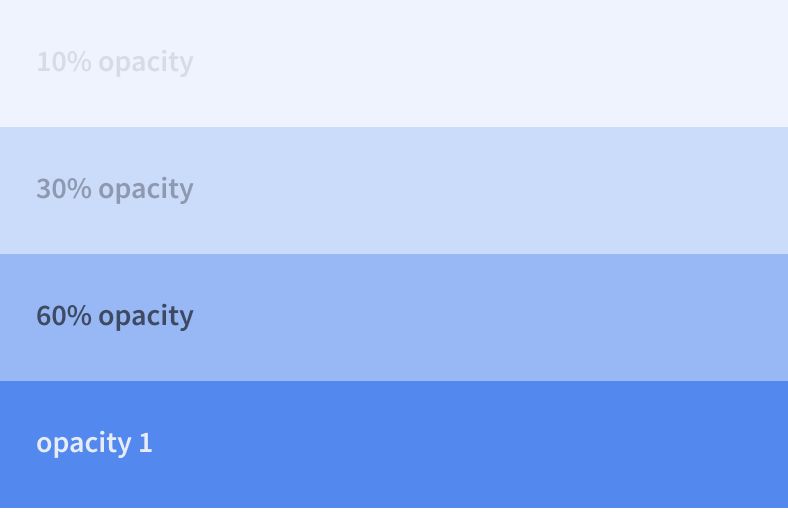This screenshot has height=513, width=788.
Task: Click the '10%' number in first label
Action: click(x=64, y=61)
